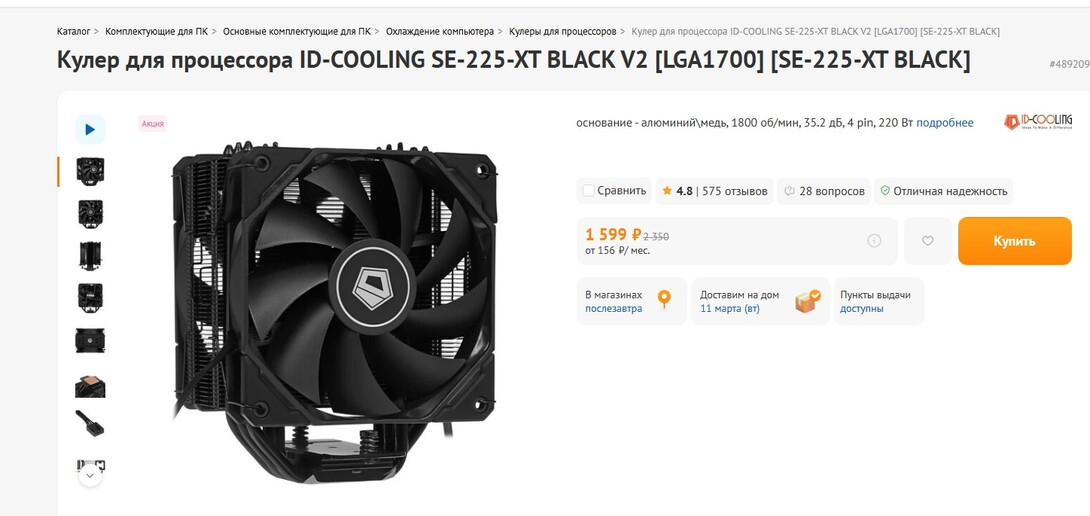Open 575 отзывов reviews
1090x516 pixels.
[735, 191]
